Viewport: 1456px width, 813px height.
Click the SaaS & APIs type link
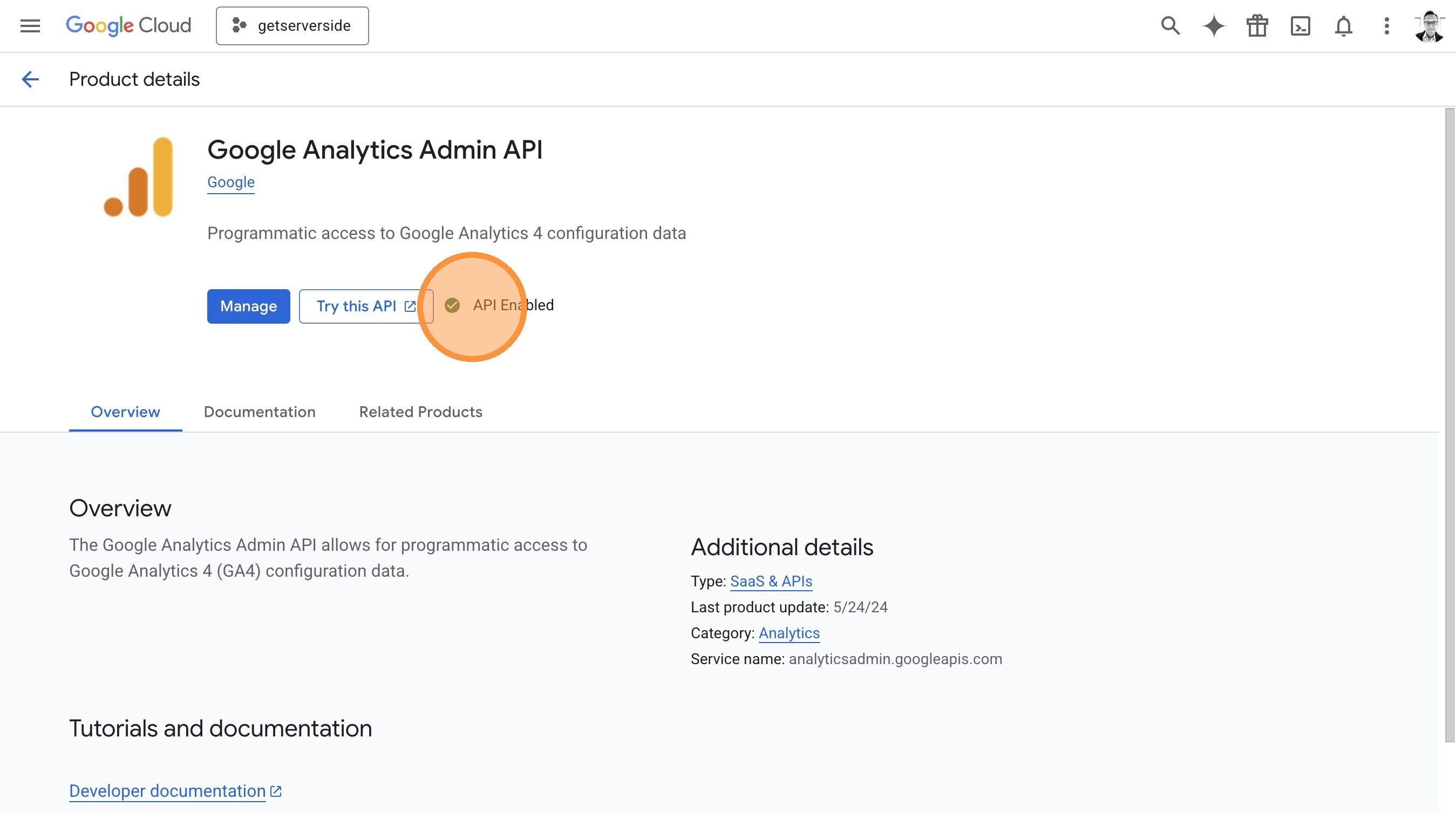[771, 581]
